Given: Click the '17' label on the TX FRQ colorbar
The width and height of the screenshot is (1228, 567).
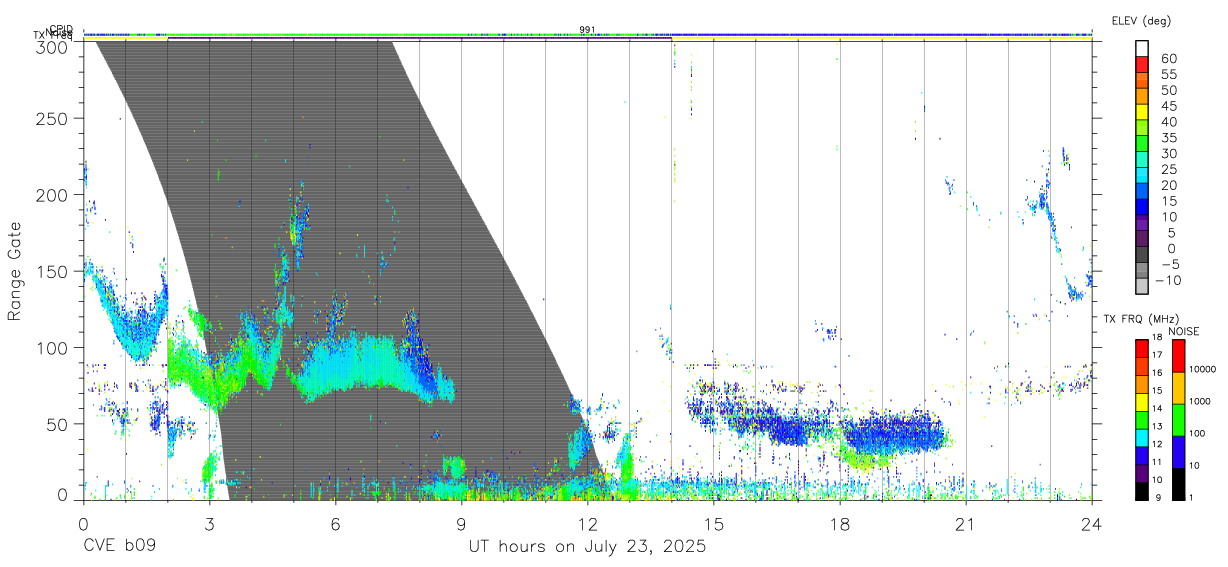Looking at the screenshot, I should pos(1157,355).
